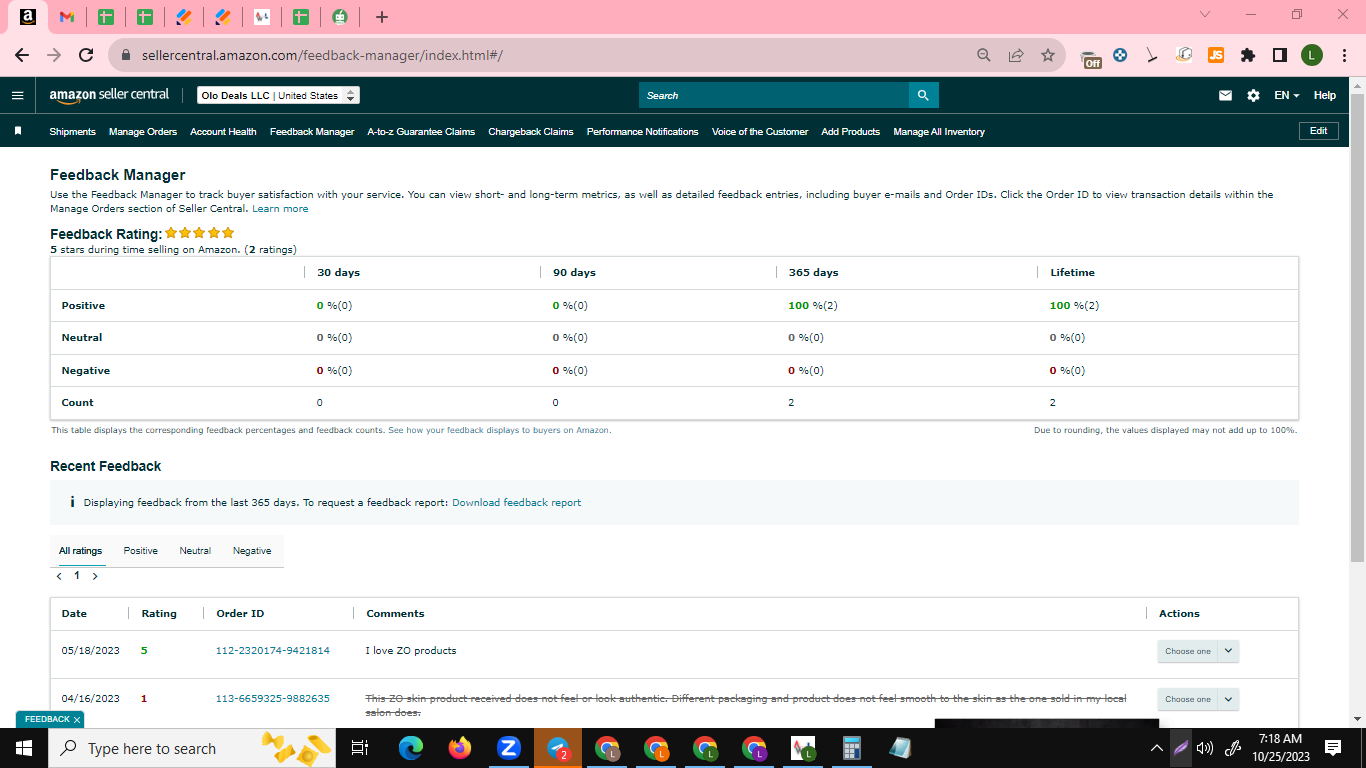Viewport: 1366px width, 768px height.
Task: Open Performance Notifications
Action: (642, 131)
